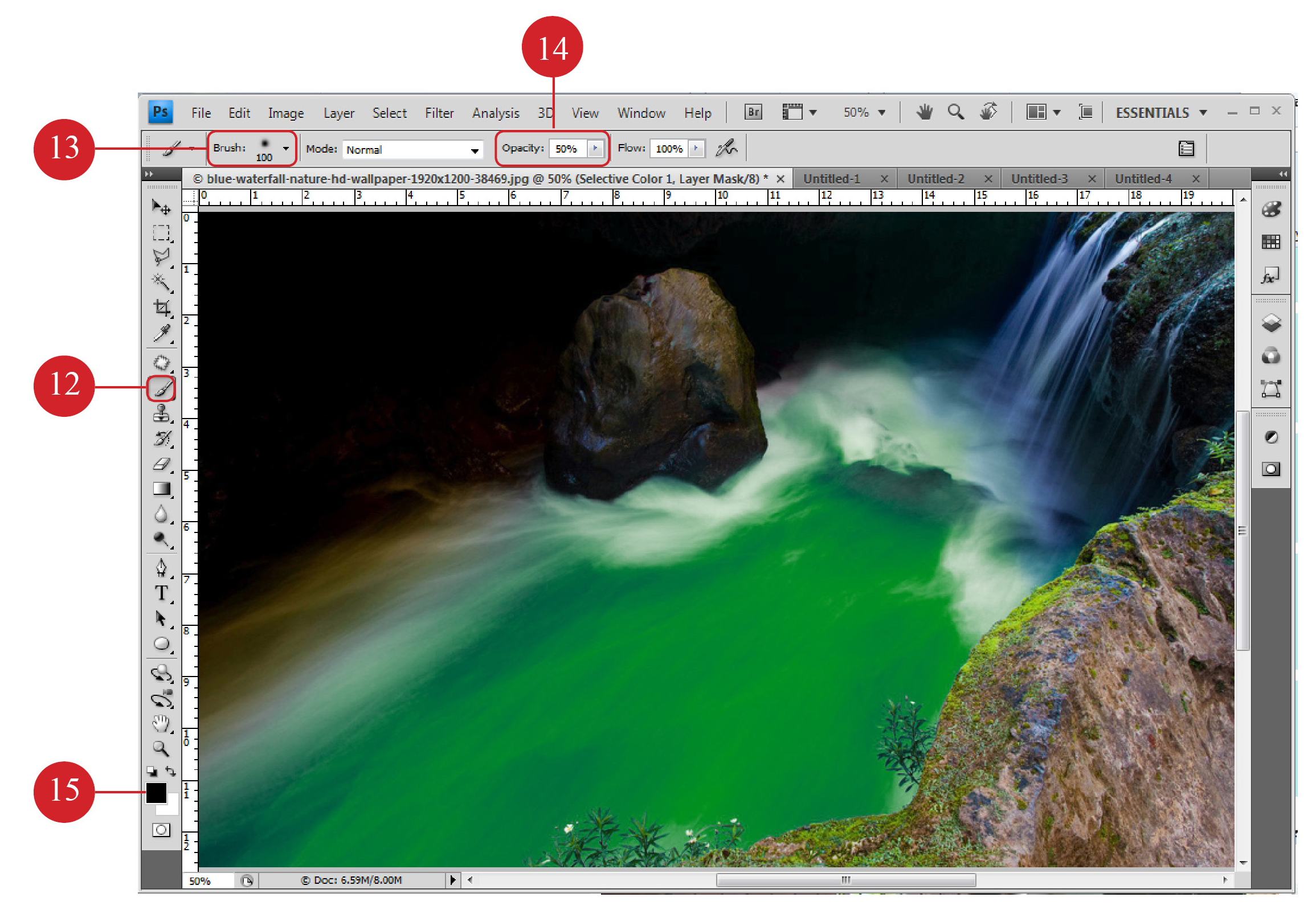Image resolution: width=1316 pixels, height=914 pixels.
Task: Select the Eyedropper tool
Action: click(x=162, y=333)
